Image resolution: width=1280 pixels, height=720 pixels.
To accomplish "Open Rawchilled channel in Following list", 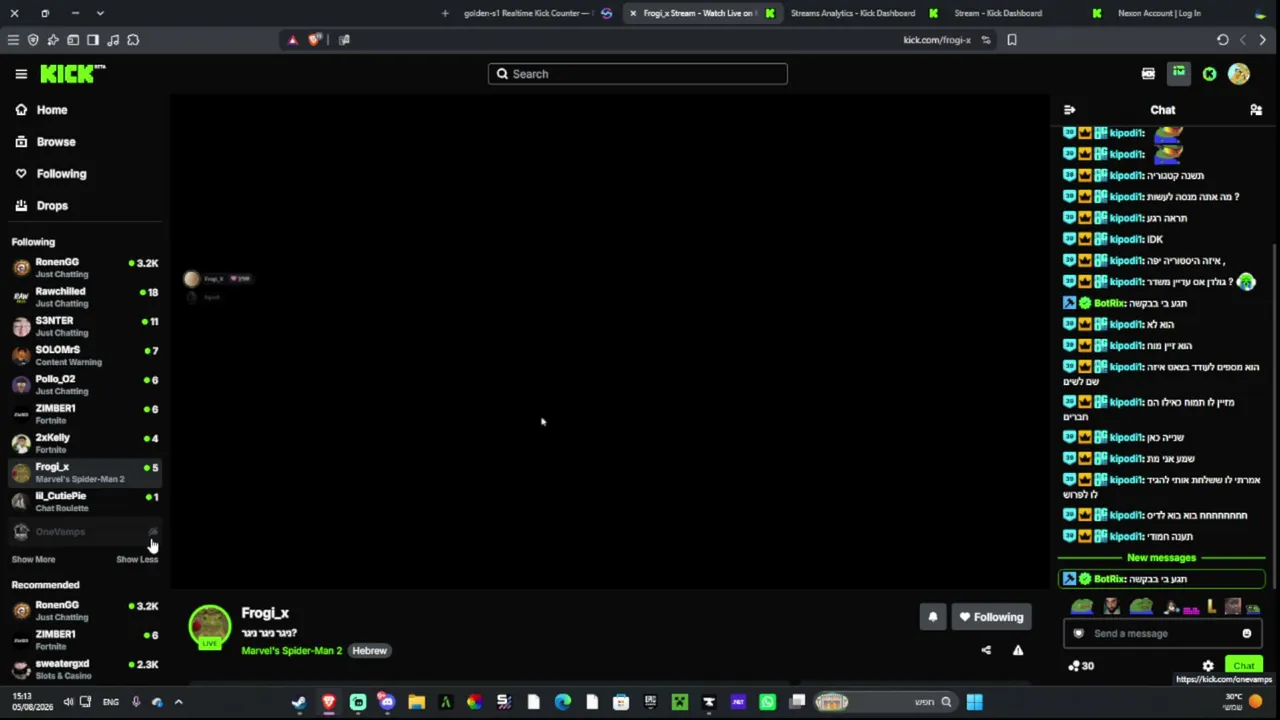I will [x=85, y=297].
